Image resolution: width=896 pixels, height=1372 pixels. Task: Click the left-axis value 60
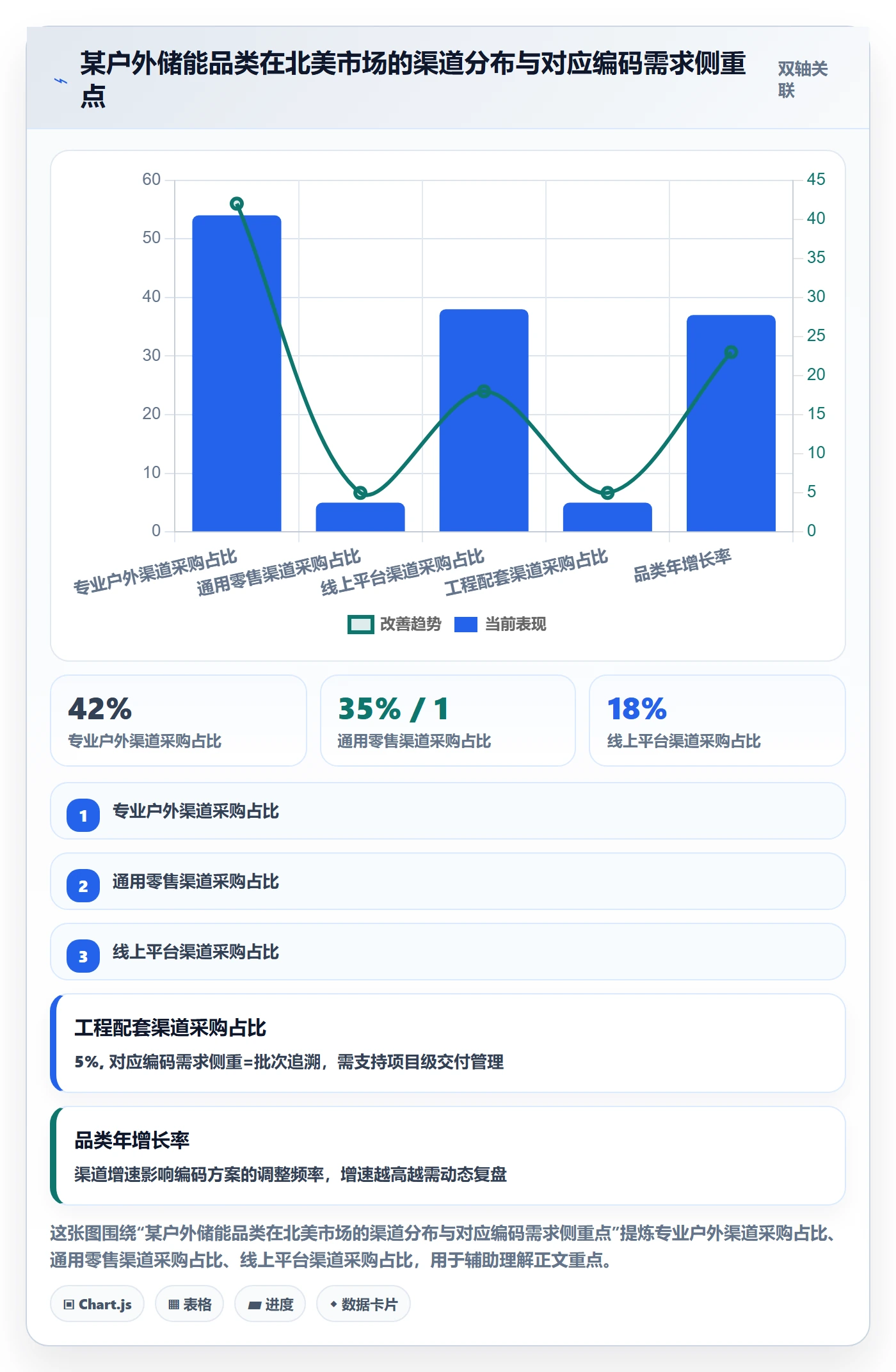point(152,179)
